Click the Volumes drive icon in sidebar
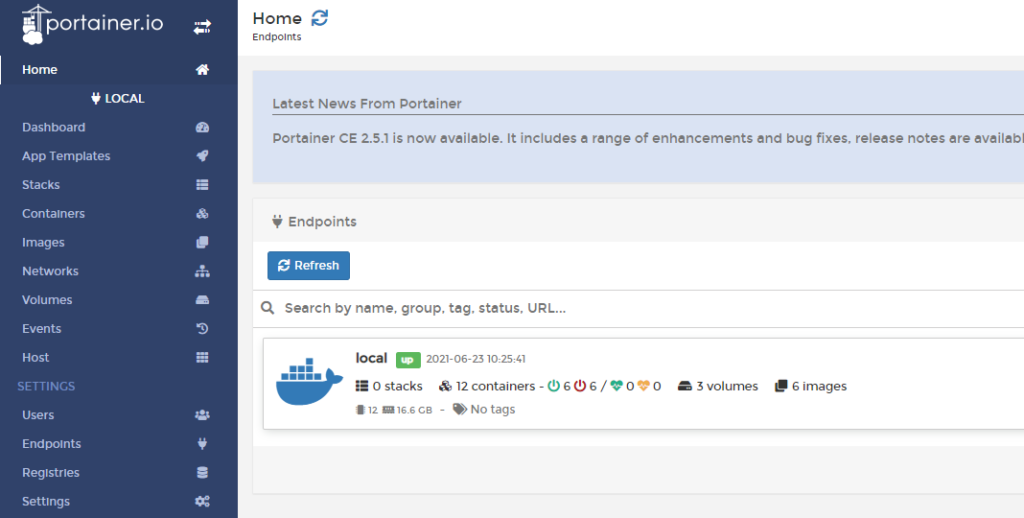 [202, 300]
